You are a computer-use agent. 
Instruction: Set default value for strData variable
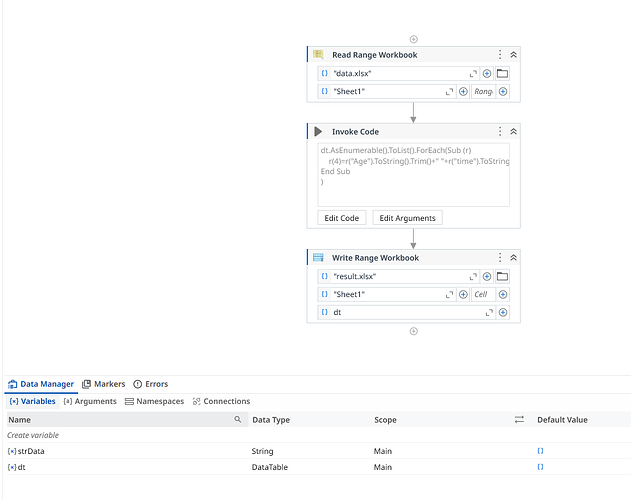click(x=540, y=451)
